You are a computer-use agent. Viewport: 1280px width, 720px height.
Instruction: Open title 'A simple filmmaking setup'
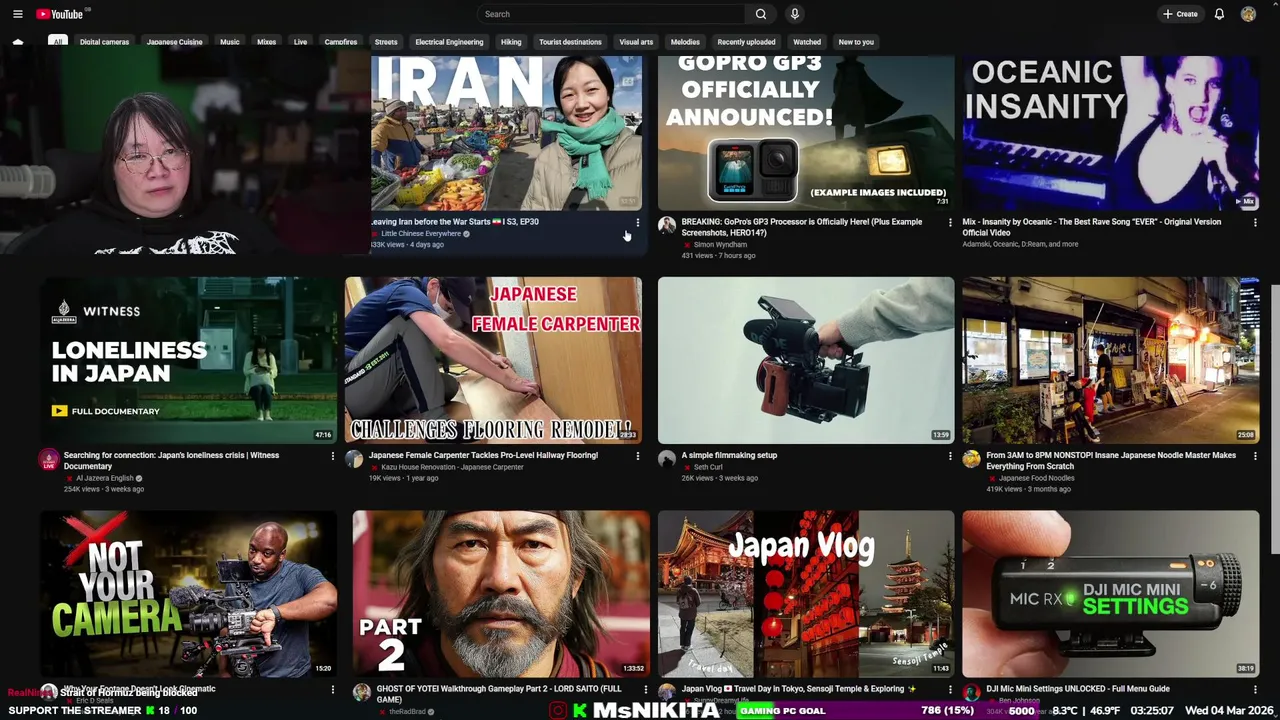729,456
